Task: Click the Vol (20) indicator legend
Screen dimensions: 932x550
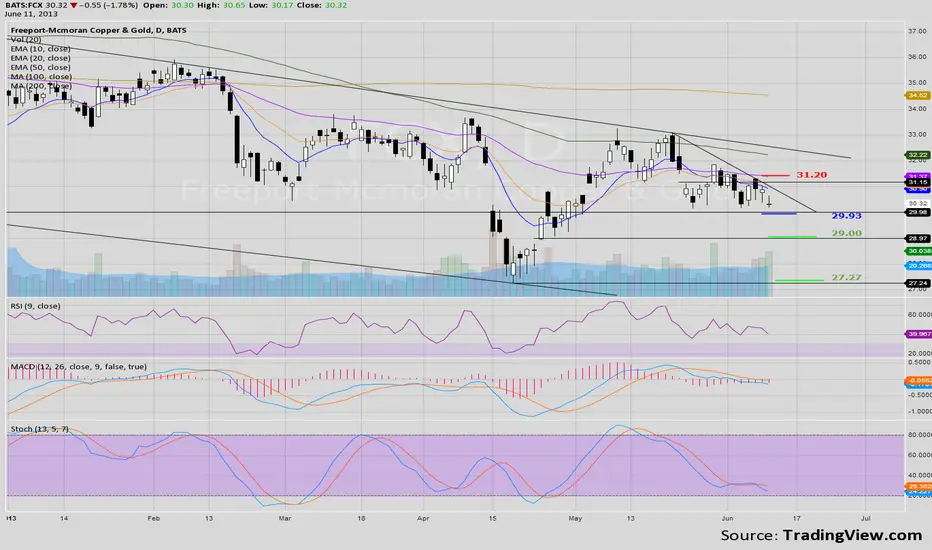Action: point(26,39)
